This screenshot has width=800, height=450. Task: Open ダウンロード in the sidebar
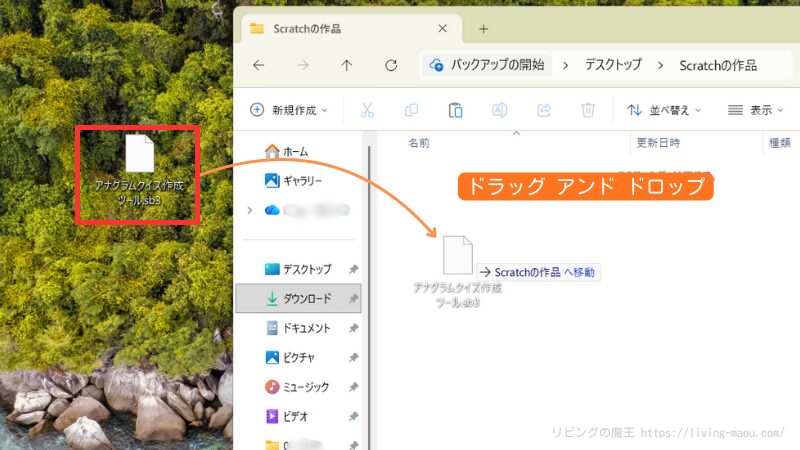306,298
